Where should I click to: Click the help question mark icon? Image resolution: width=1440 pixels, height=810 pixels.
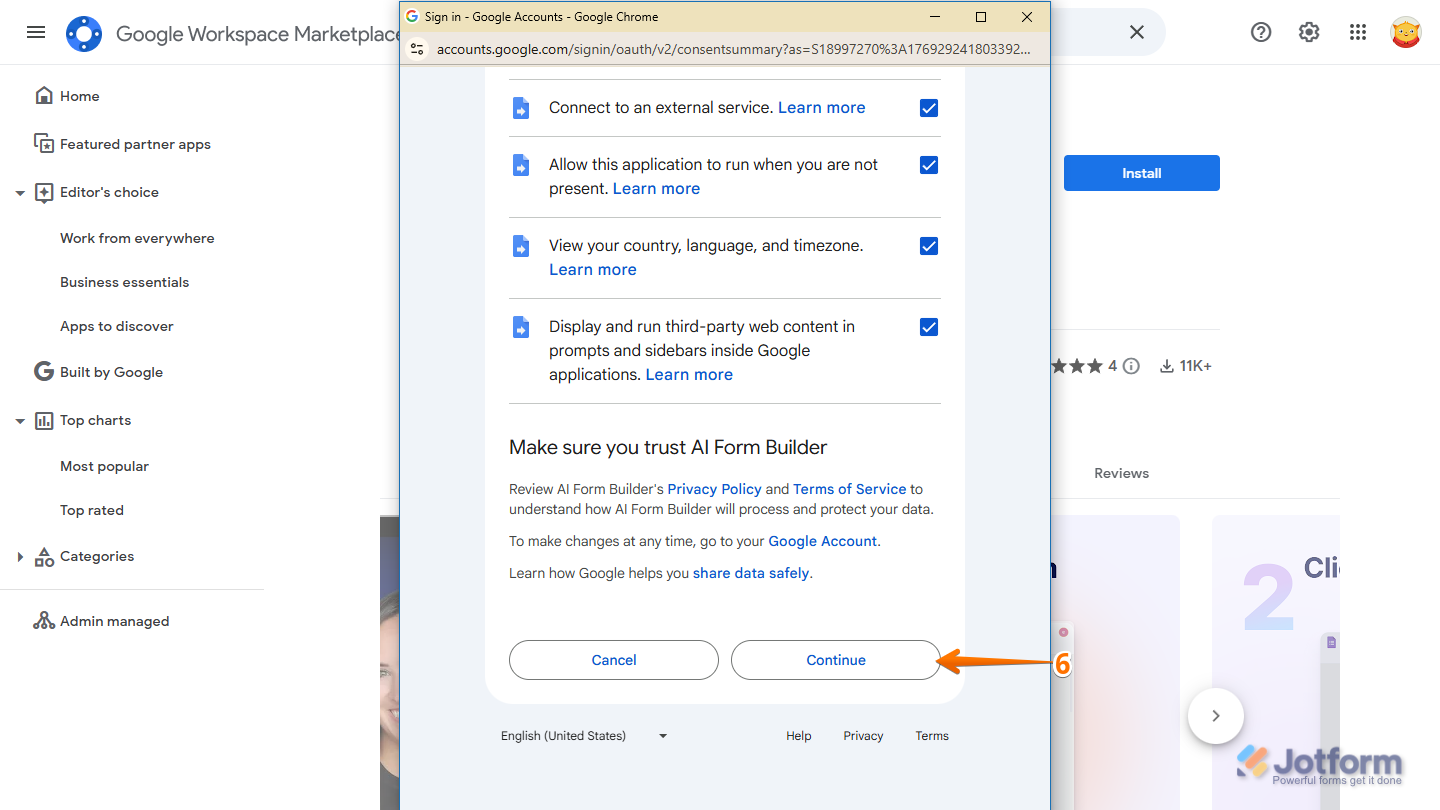(x=1261, y=32)
